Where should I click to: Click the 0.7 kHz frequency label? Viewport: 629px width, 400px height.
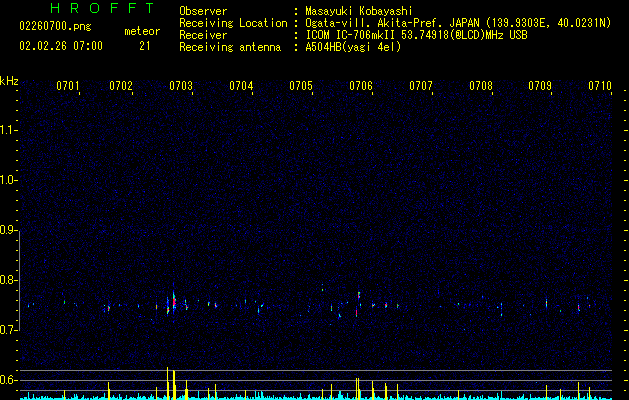(8, 330)
